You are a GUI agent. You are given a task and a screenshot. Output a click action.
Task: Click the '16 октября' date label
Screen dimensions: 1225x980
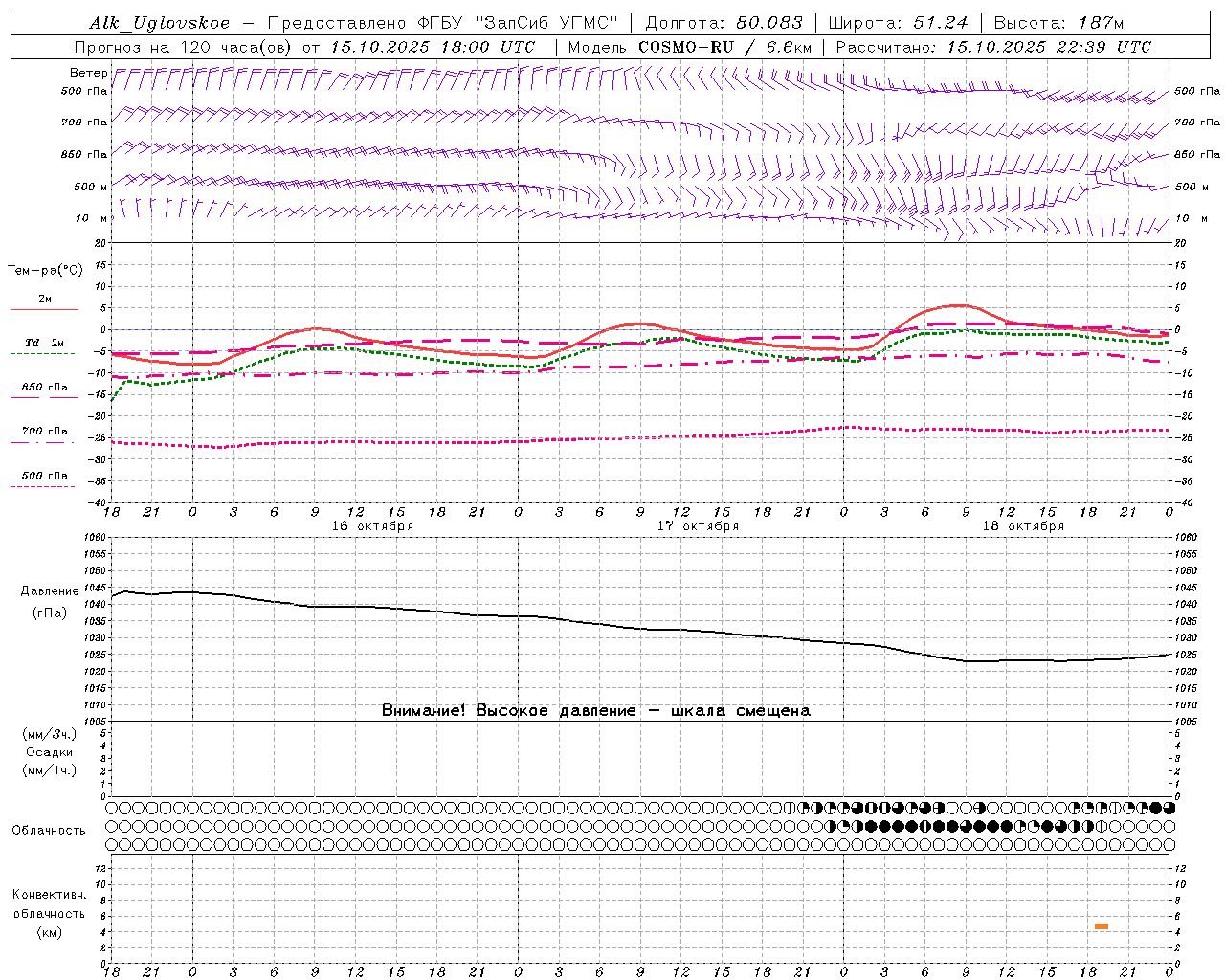[372, 526]
